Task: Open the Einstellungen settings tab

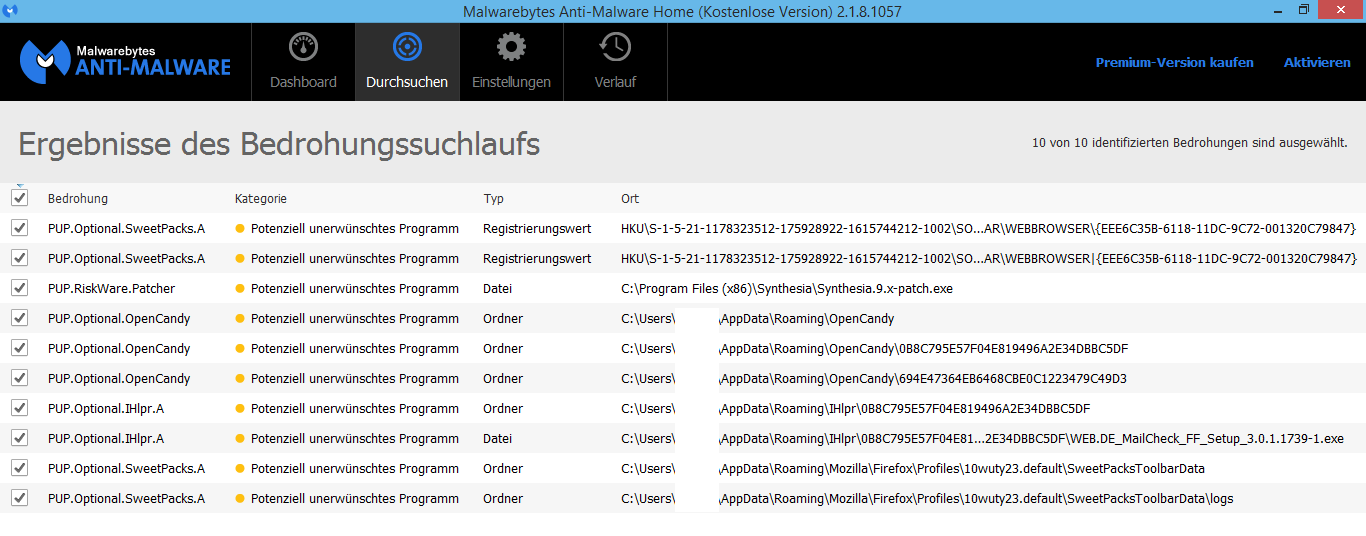Action: coord(511,62)
